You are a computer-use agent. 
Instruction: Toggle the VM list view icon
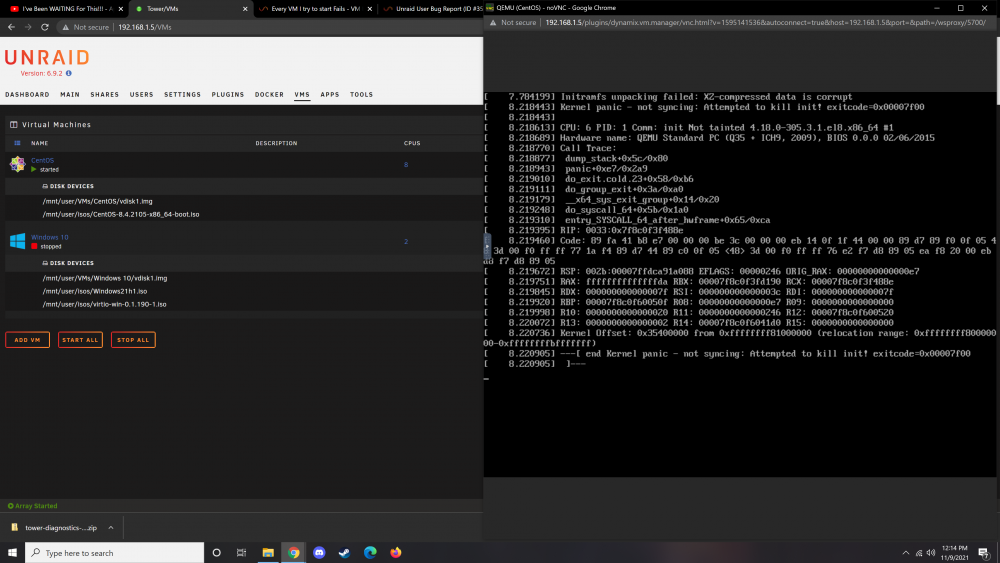click(x=17, y=143)
